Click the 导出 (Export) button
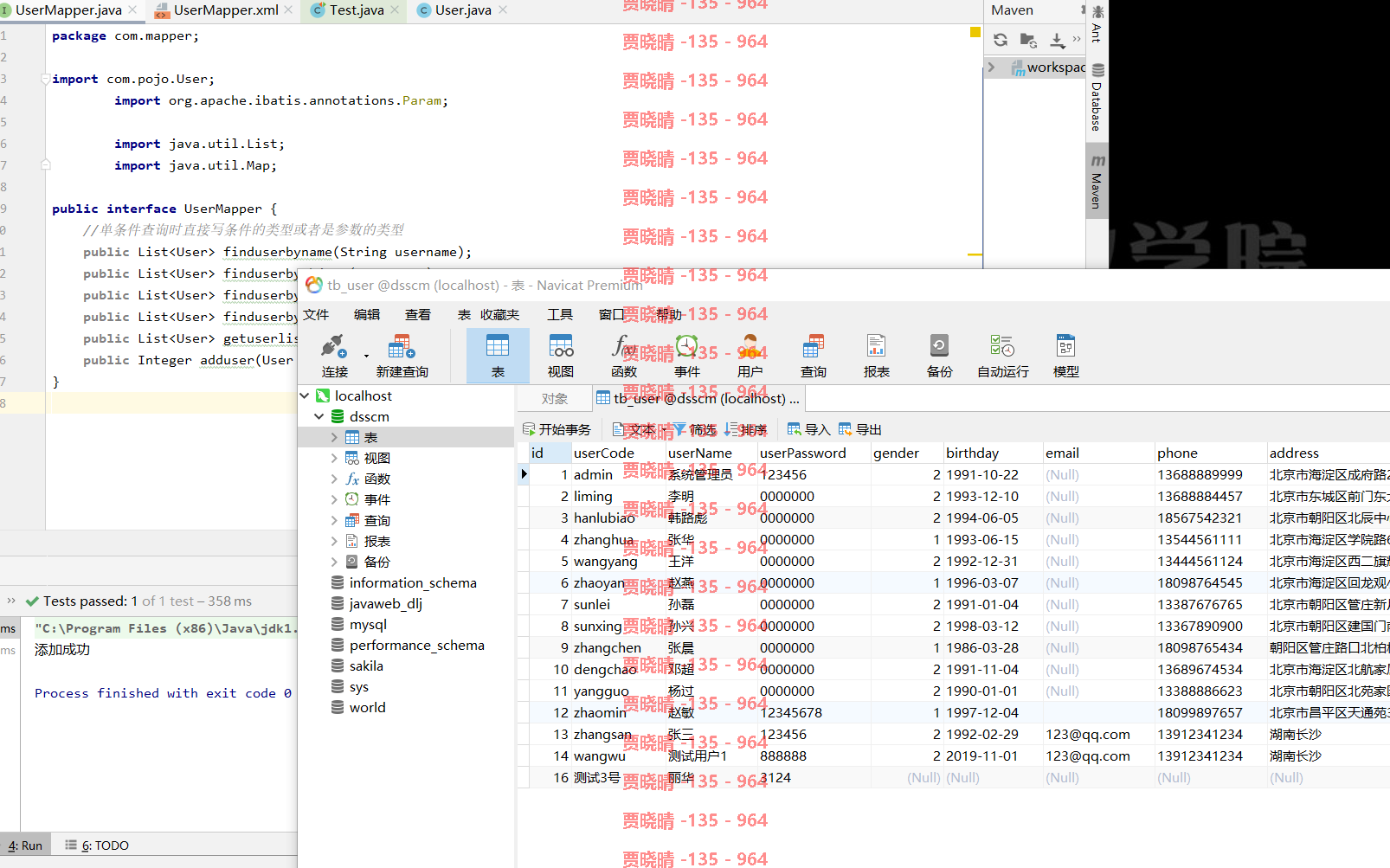1390x868 pixels. pyautogui.click(x=859, y=429)
